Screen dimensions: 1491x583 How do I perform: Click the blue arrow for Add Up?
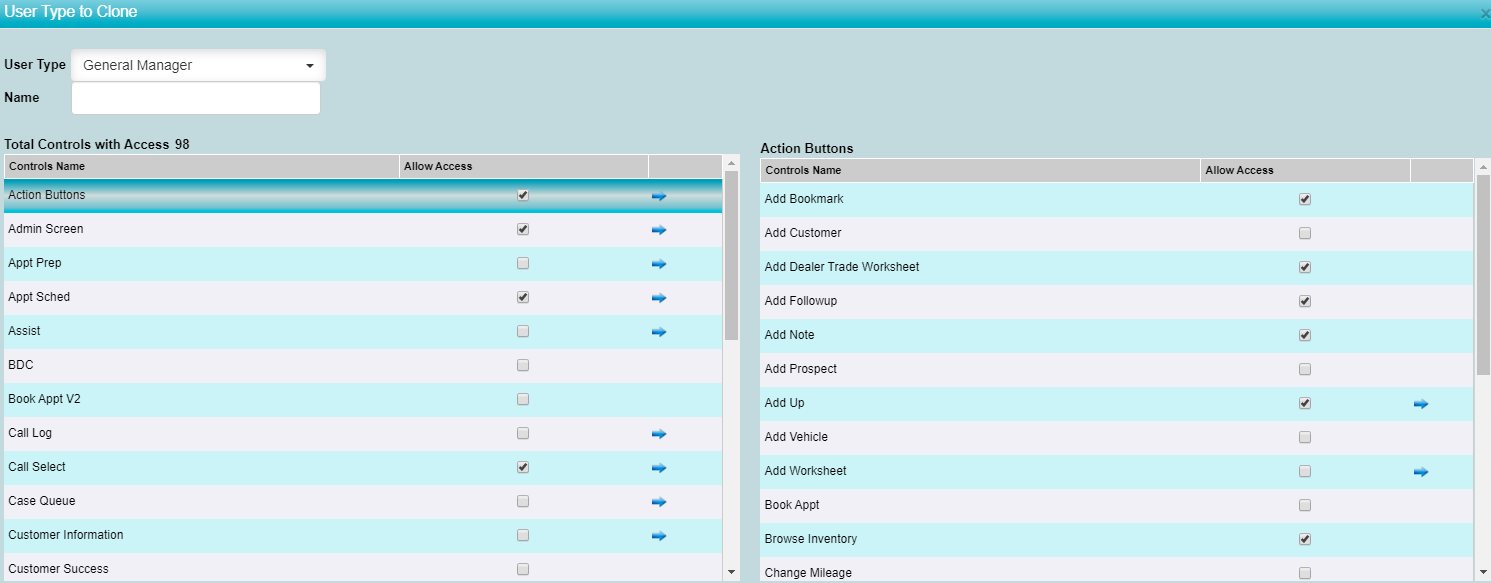[x=1420, y=404]
